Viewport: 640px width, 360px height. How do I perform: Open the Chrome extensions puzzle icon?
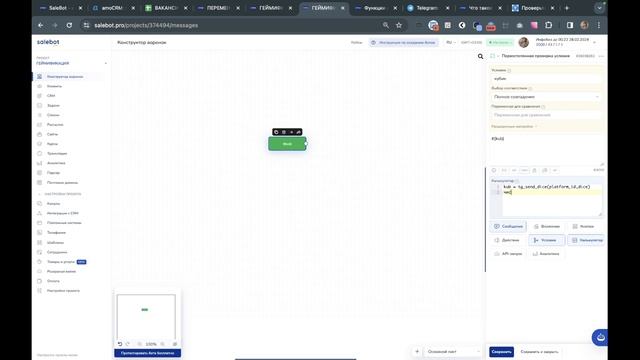tap(548, 25)
